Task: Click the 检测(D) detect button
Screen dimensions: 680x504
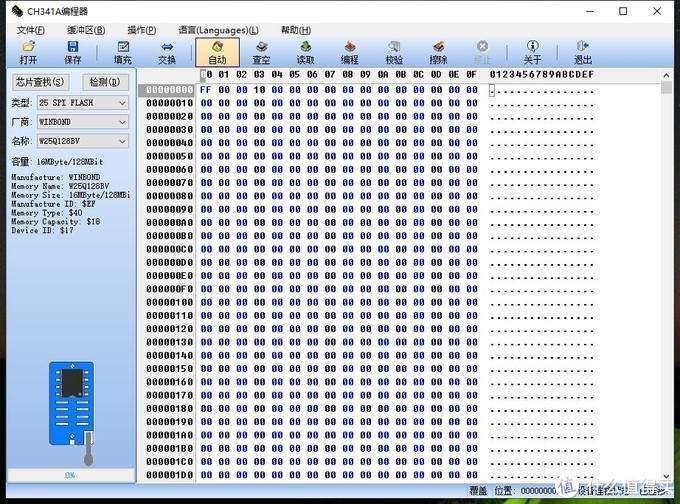Action: coord(105,82)
